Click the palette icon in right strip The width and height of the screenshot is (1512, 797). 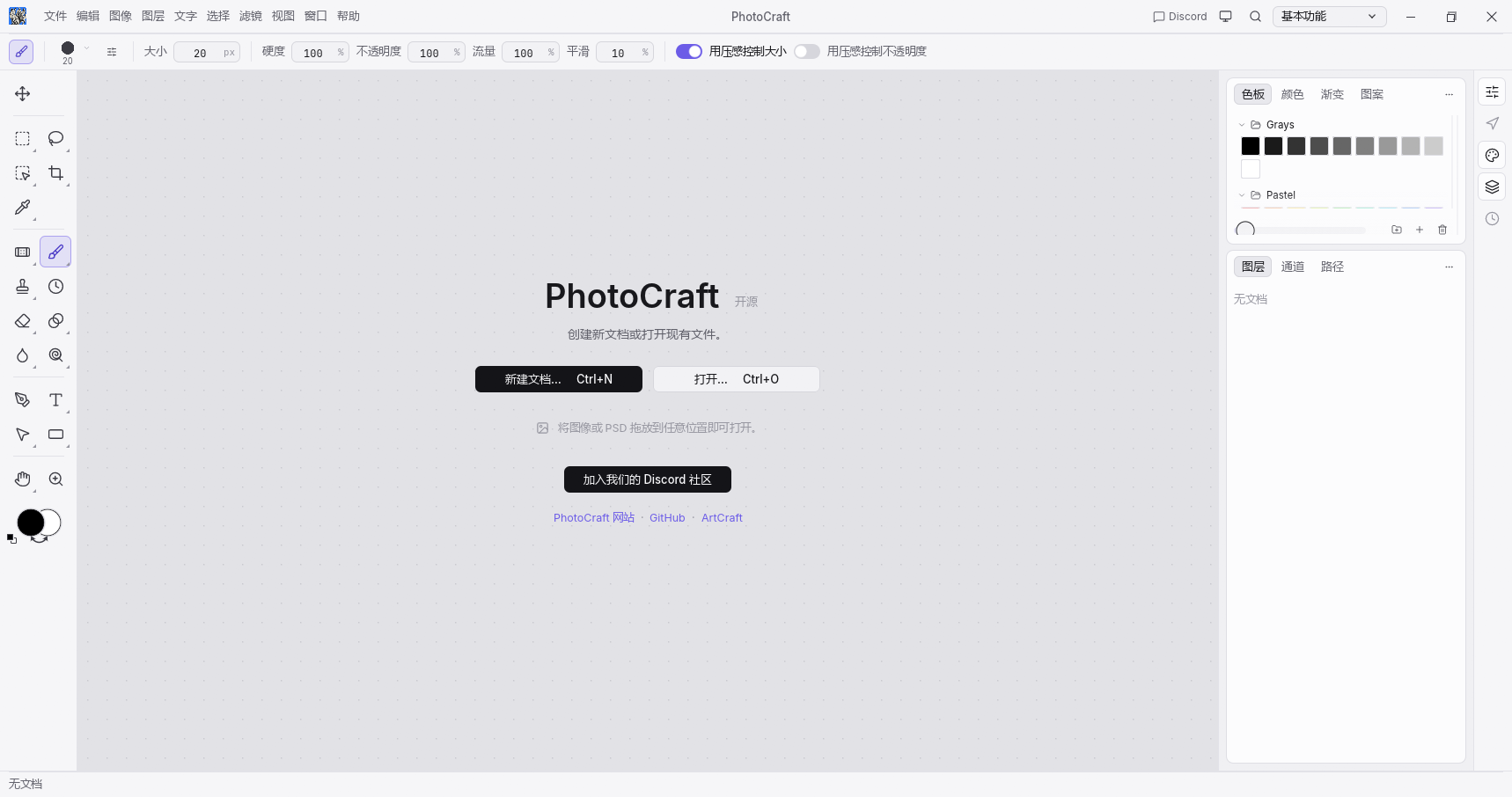[1492, 155]
